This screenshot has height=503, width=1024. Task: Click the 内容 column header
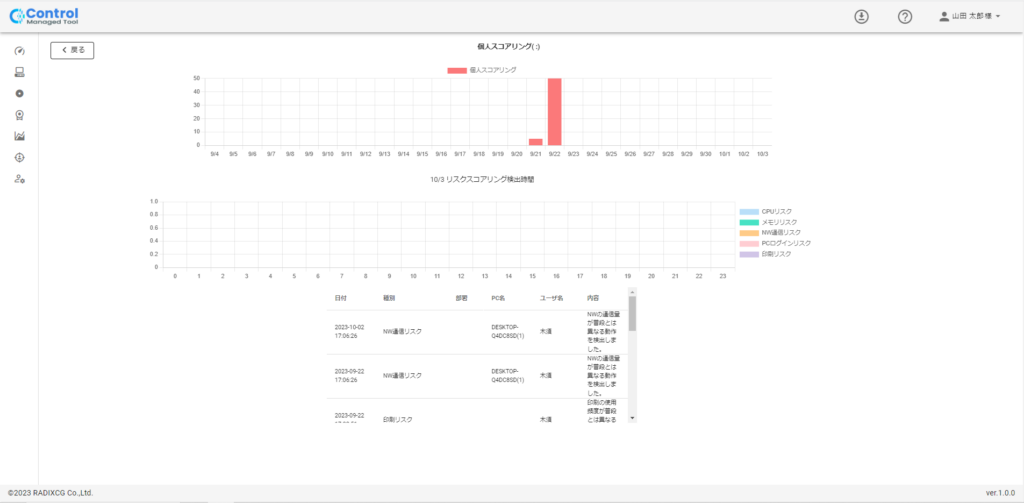click(x=593, y=298)
